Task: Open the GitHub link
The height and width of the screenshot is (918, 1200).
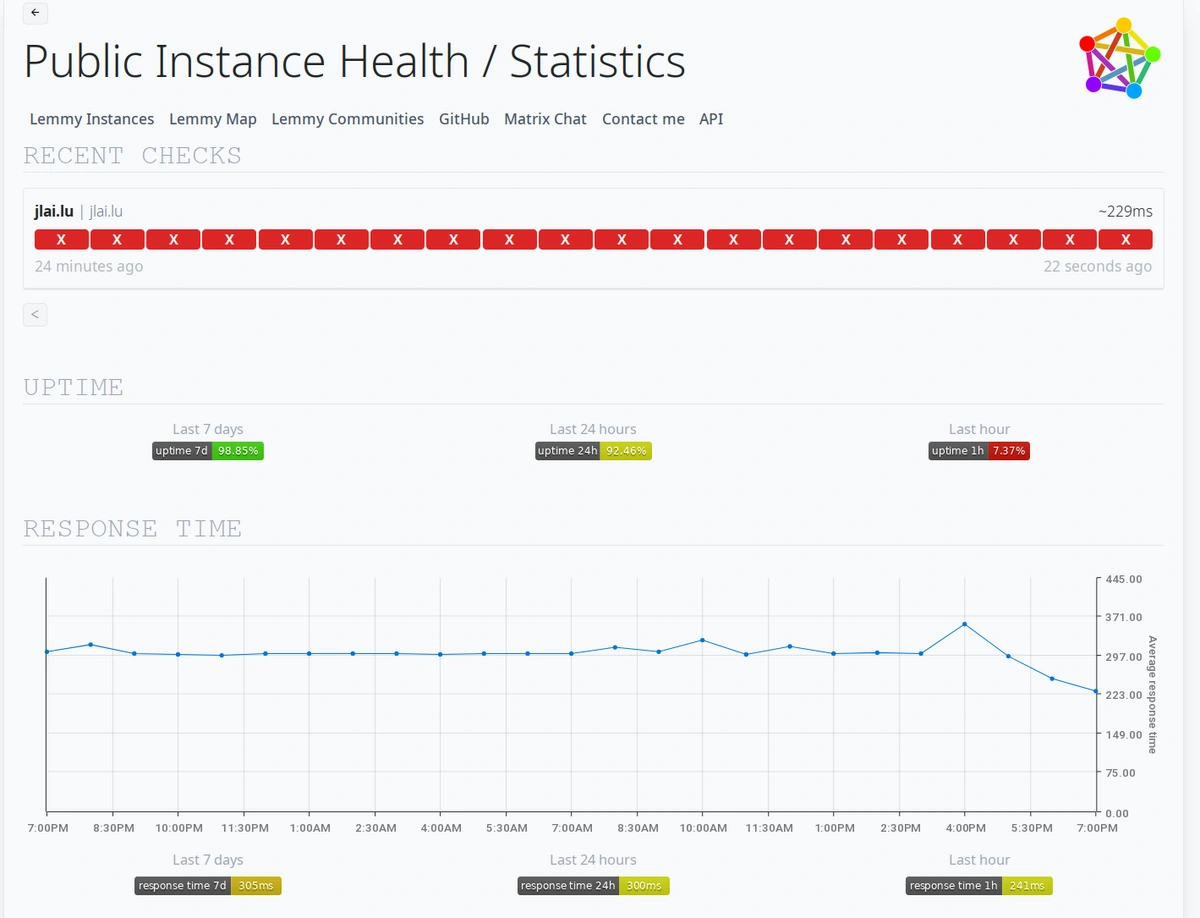Action: [464, 119]
